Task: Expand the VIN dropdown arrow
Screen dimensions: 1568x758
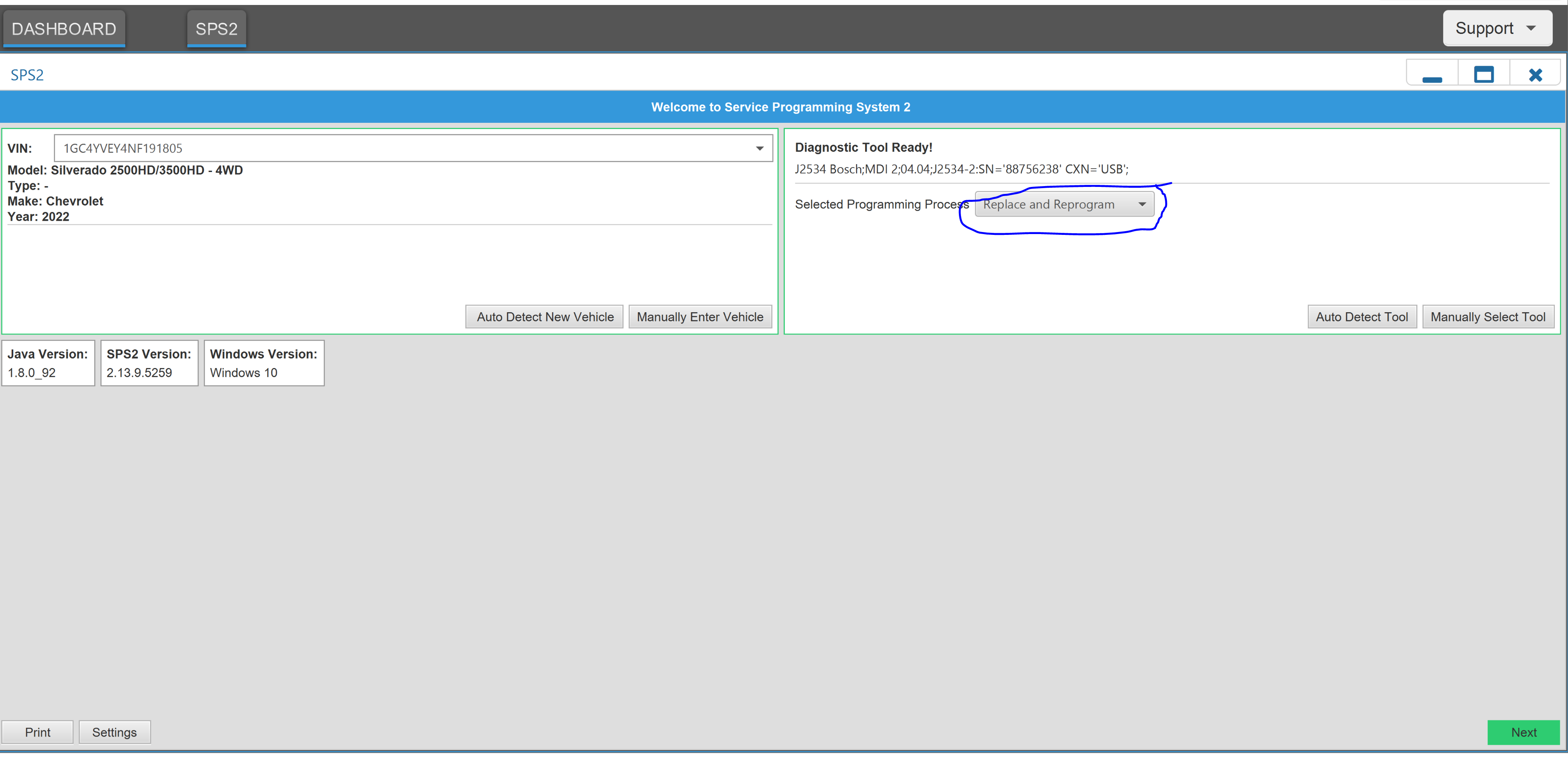Action: [x=759, y=148]
